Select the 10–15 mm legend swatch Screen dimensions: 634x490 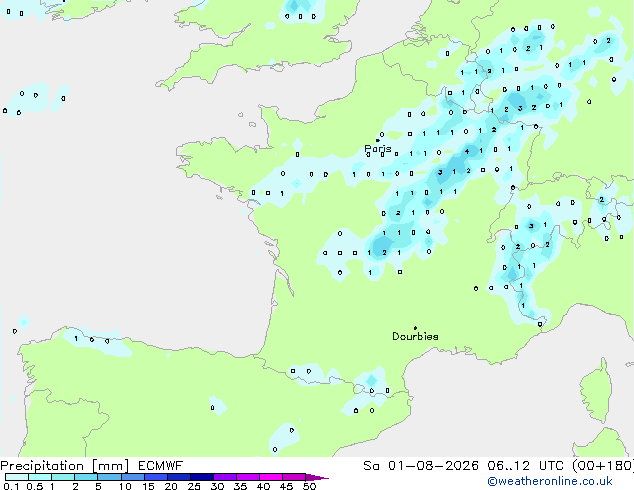click(133, 477)
